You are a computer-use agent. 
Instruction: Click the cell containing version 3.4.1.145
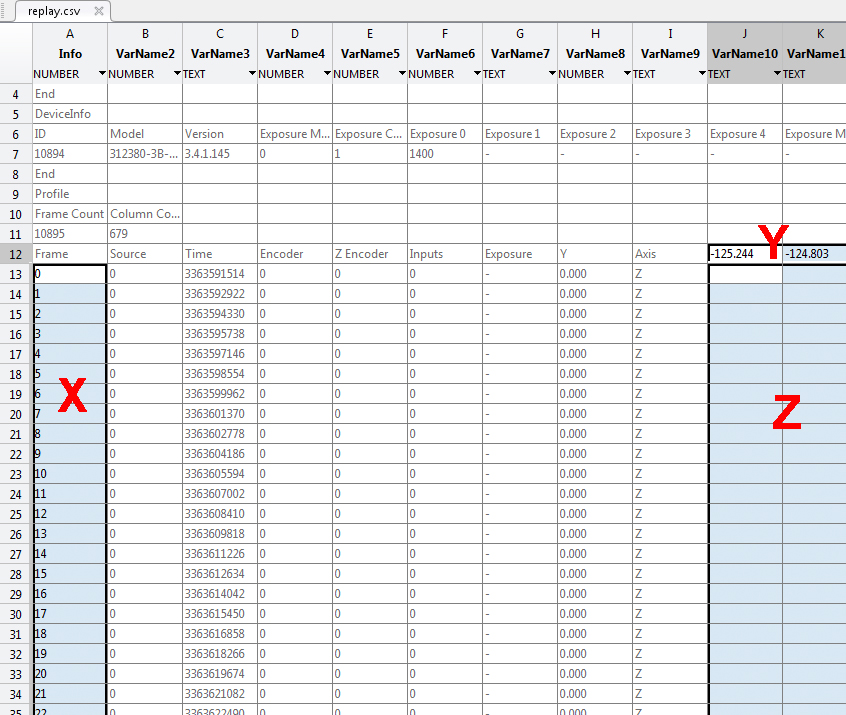click(x=219, y=154)
